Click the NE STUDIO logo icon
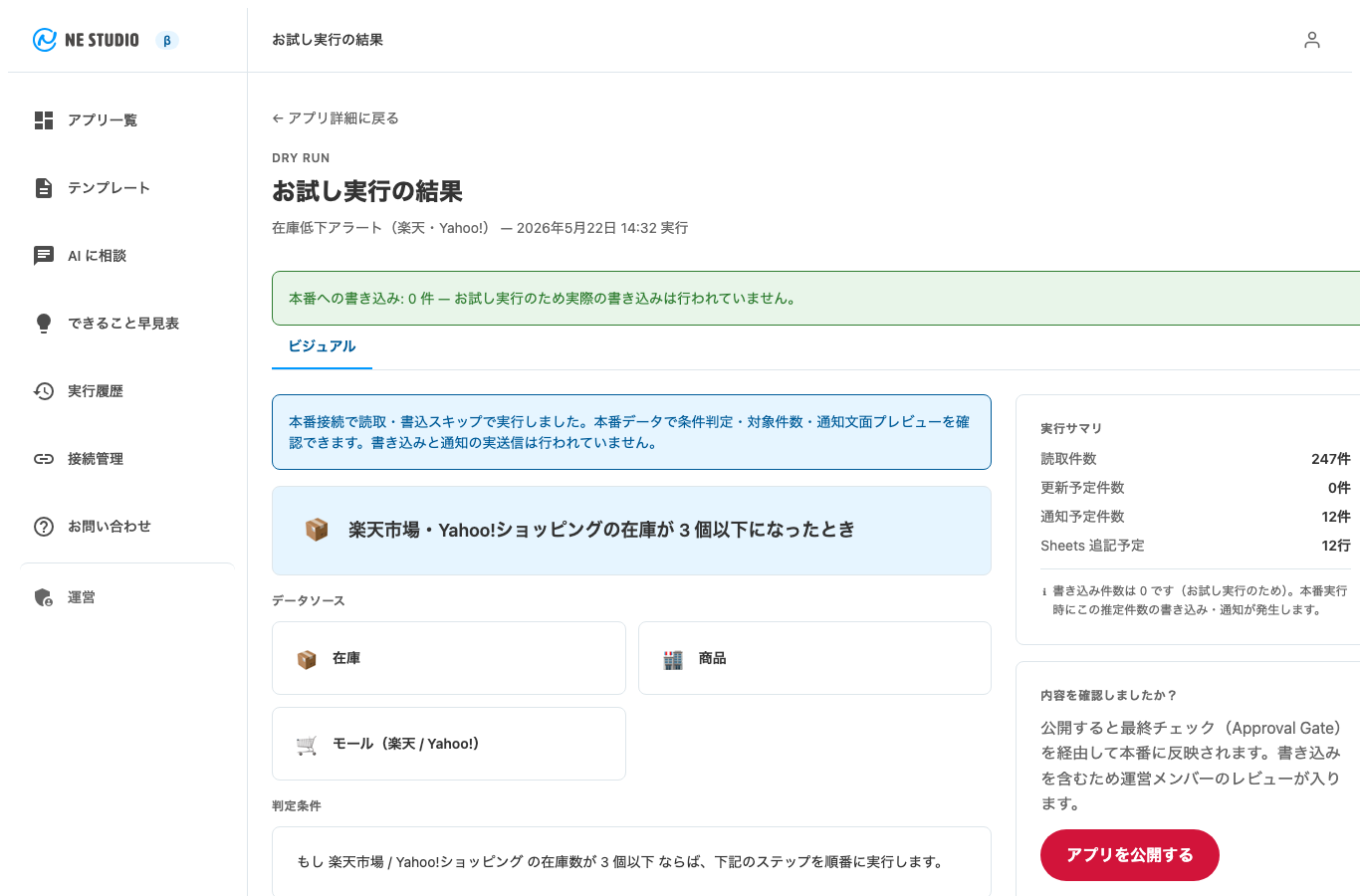This screenshot has height=896, width=1360. pos(44,40)
